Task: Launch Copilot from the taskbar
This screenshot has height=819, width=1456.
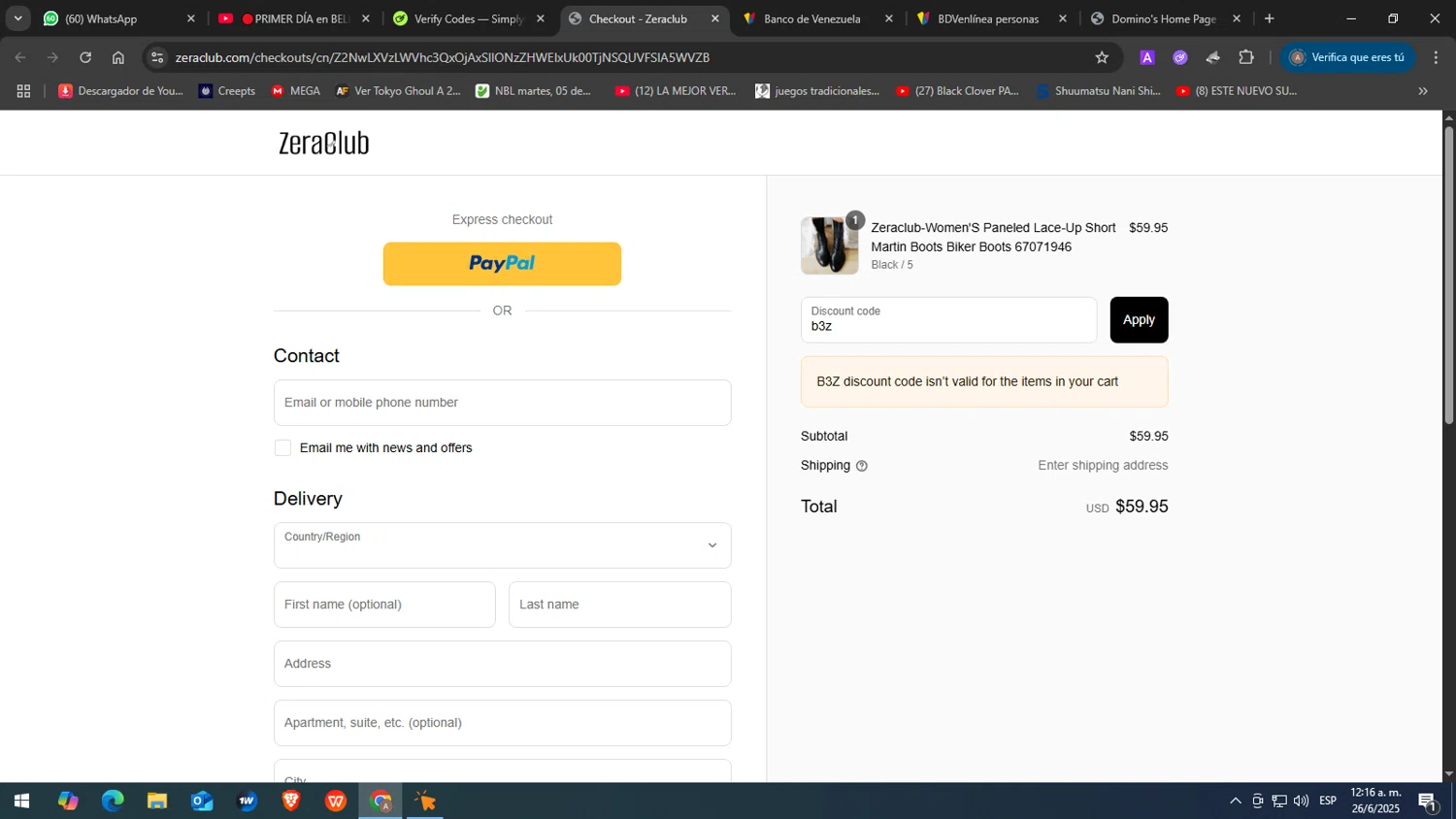Action: 67,802
